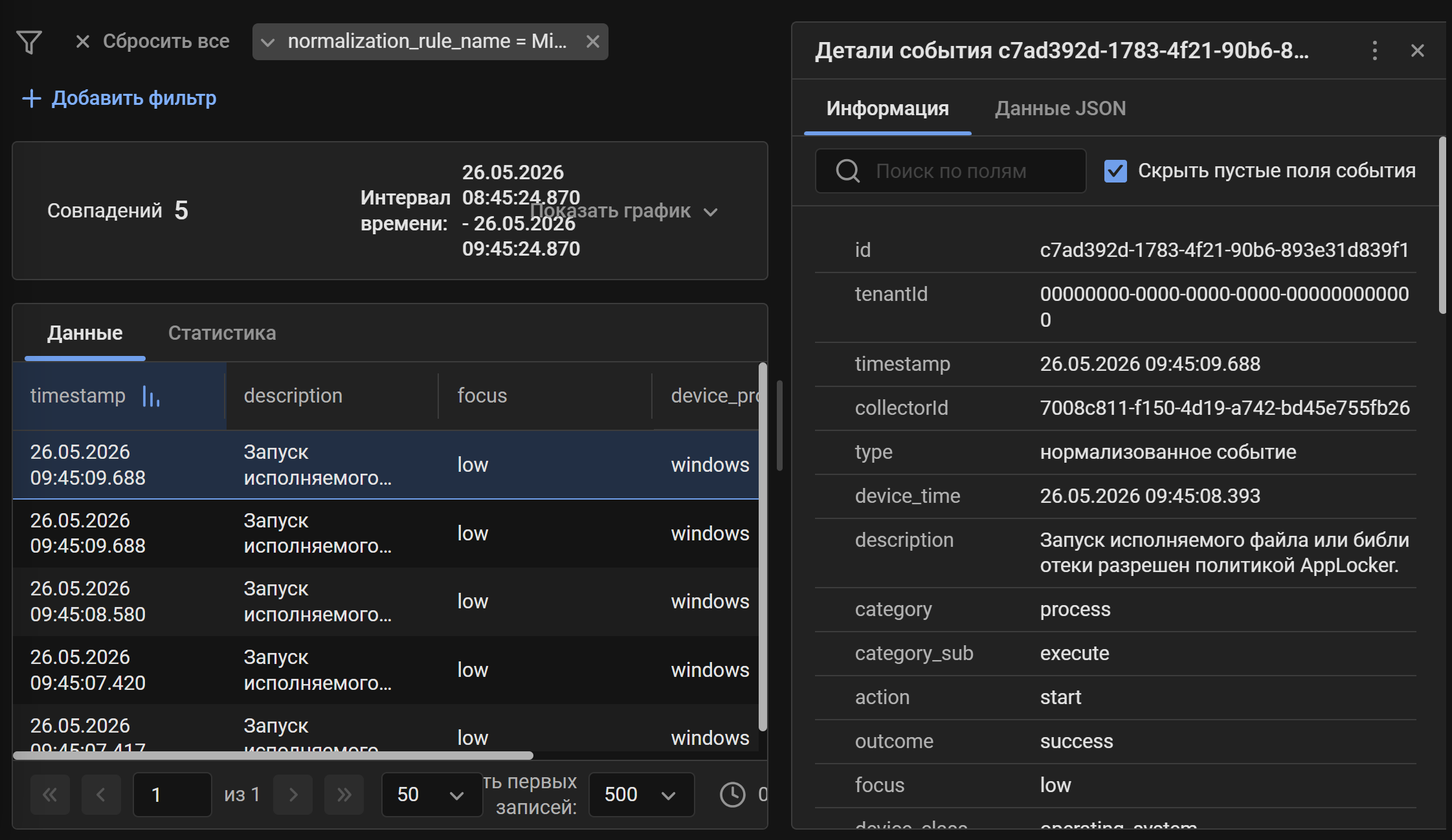Click the page number input field
The width and height of the screenshot is (1452, 840).
[172, 795]
